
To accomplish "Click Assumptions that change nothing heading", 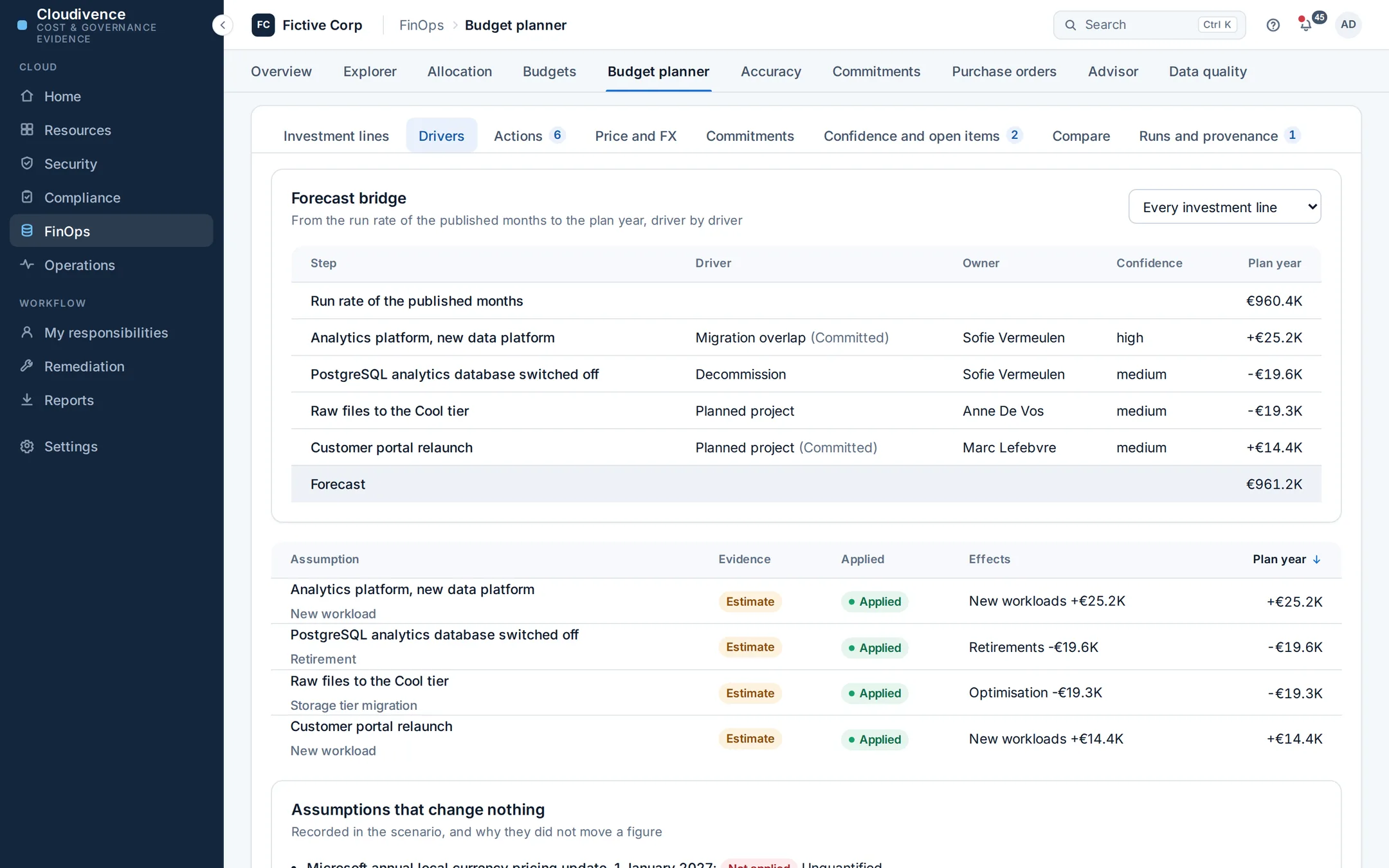I will (x=418, y=809).
